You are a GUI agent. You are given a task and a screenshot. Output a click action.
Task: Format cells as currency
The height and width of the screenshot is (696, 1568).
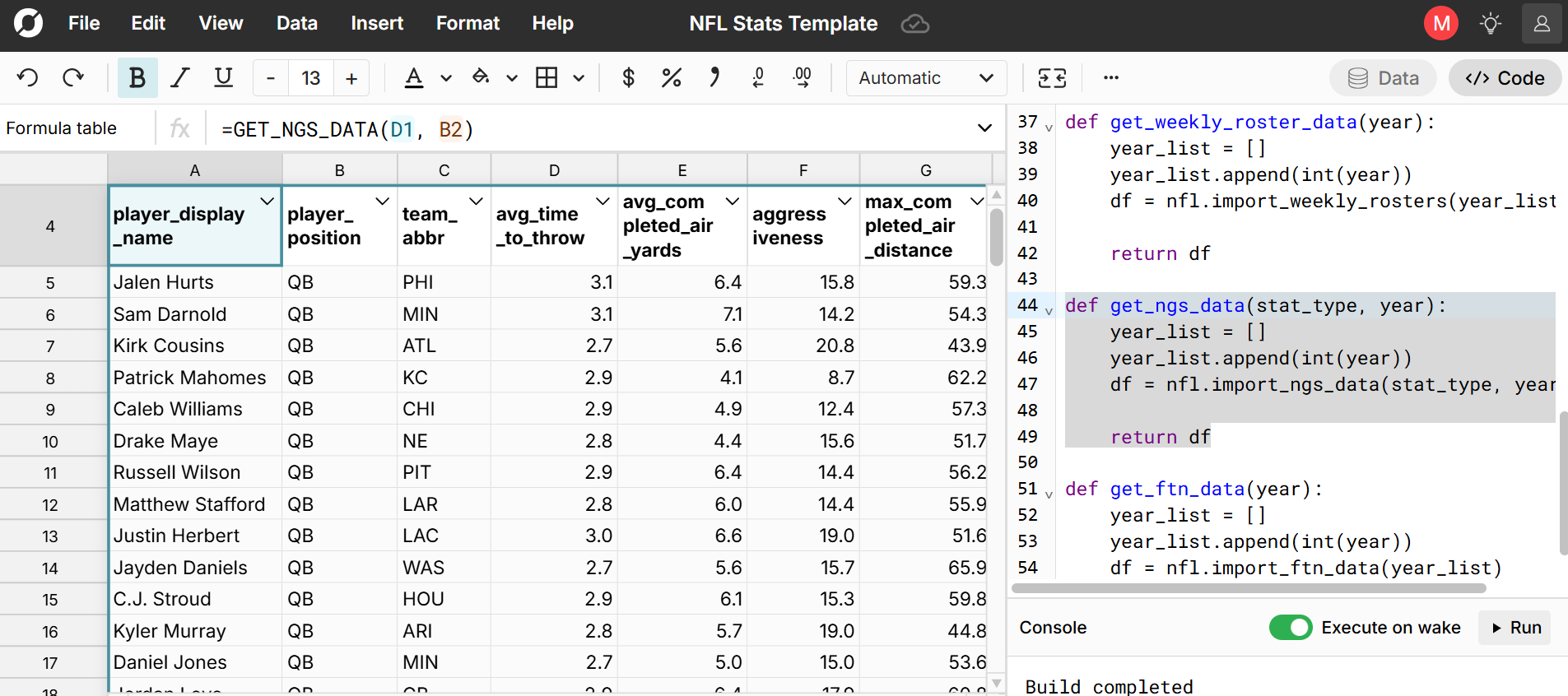click(628, 78)
